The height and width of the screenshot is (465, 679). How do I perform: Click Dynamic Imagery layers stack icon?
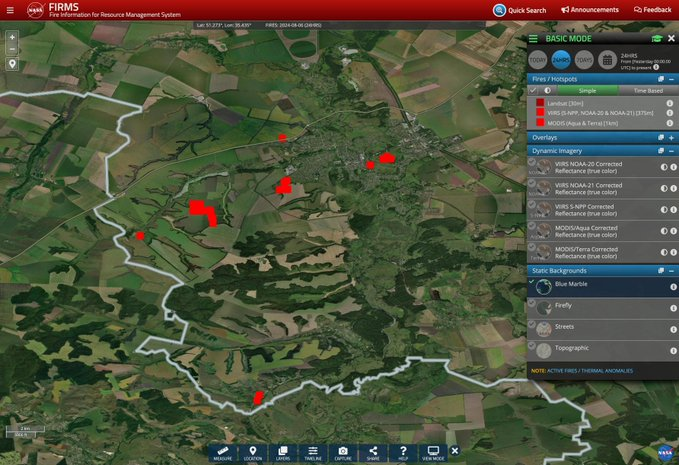coord(661,151)
